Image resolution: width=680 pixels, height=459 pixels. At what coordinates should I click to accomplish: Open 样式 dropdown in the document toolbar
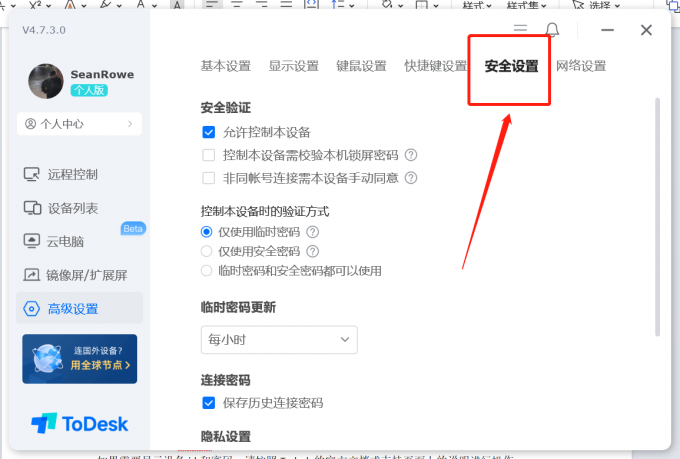[477, 6]
